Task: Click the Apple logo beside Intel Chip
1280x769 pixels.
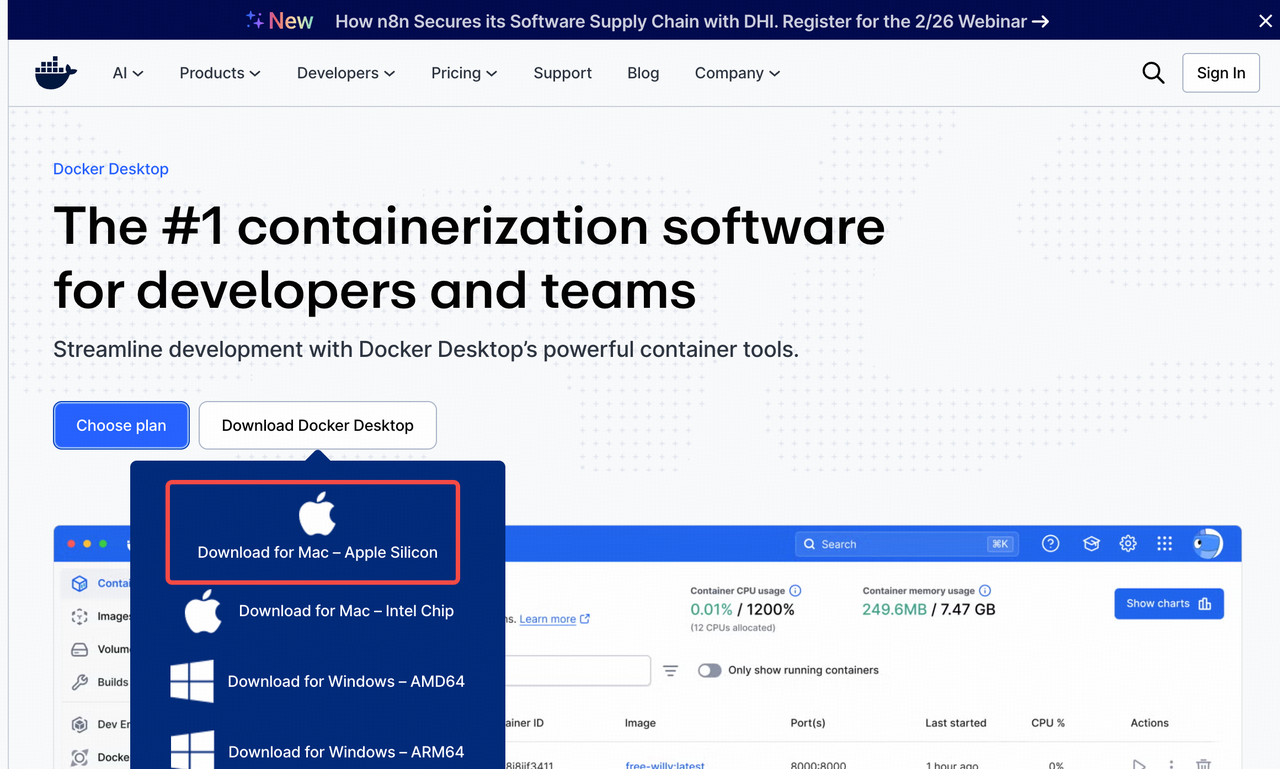Action: (x=203, y=611)
